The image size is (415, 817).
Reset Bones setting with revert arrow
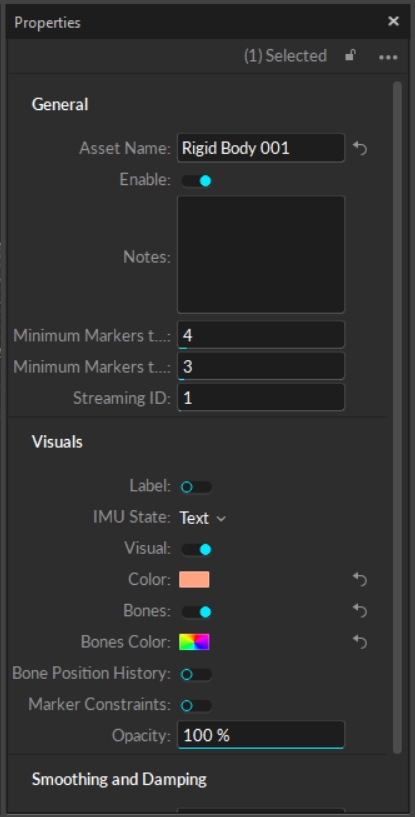(x=360, y=611)
